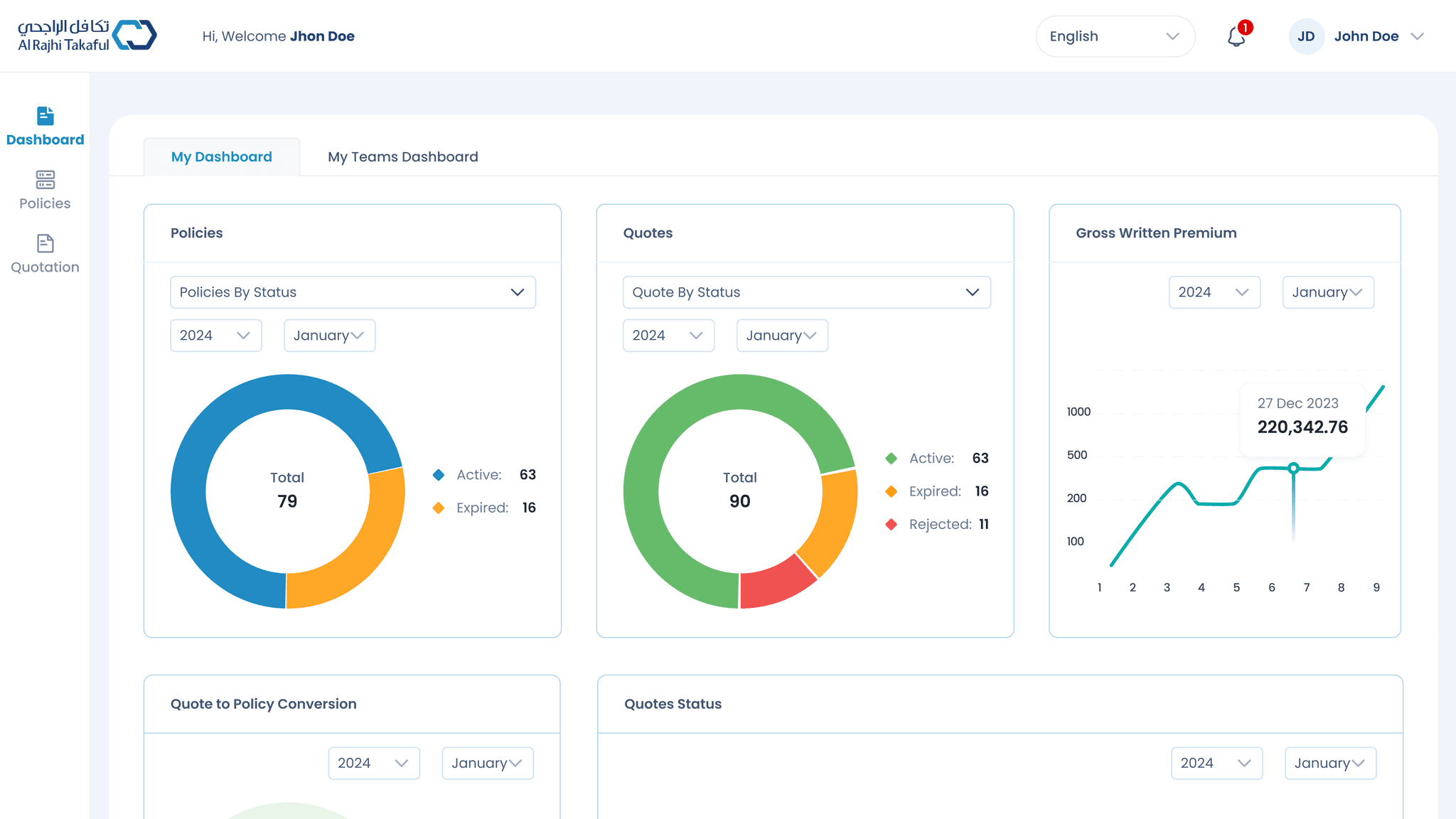Click blue Active legend diamond in Policies
The image size is (1456, 819).
pos(439,475)
